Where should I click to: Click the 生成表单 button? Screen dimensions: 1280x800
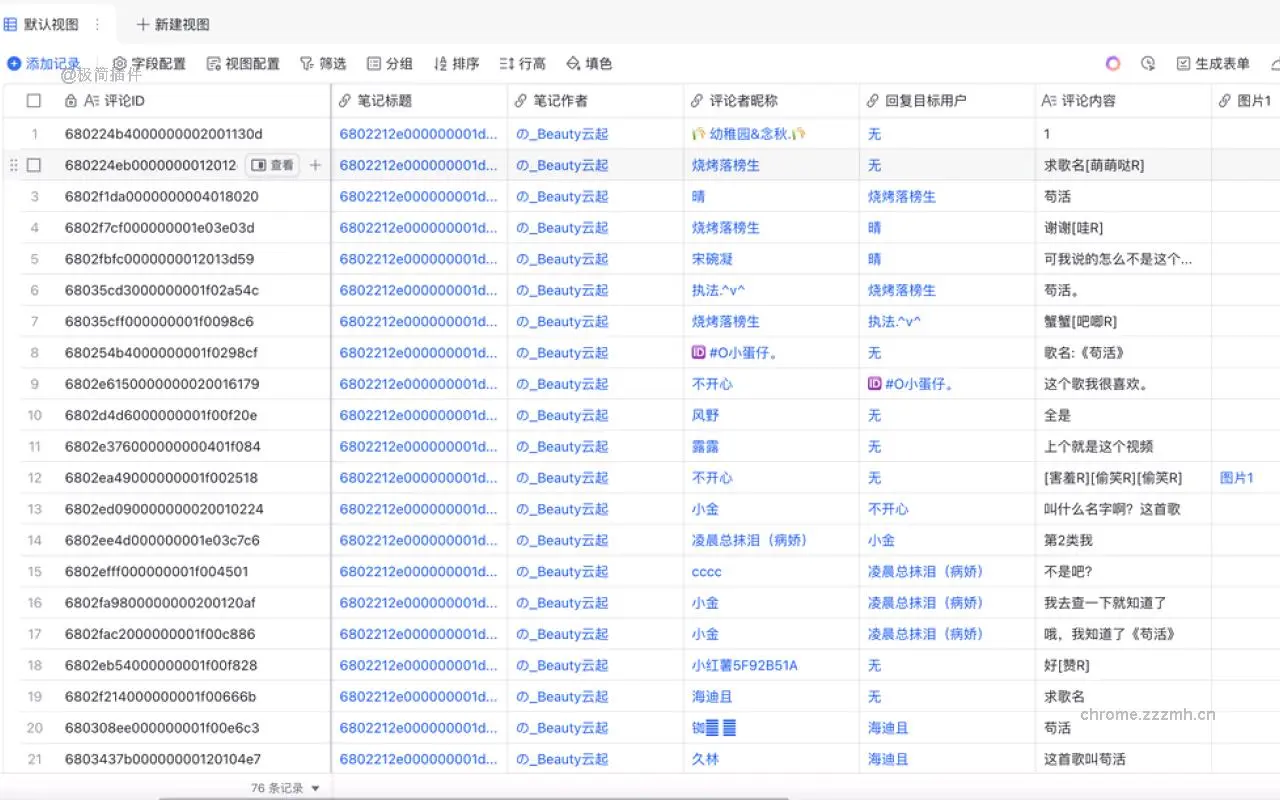pos(1213,64)
